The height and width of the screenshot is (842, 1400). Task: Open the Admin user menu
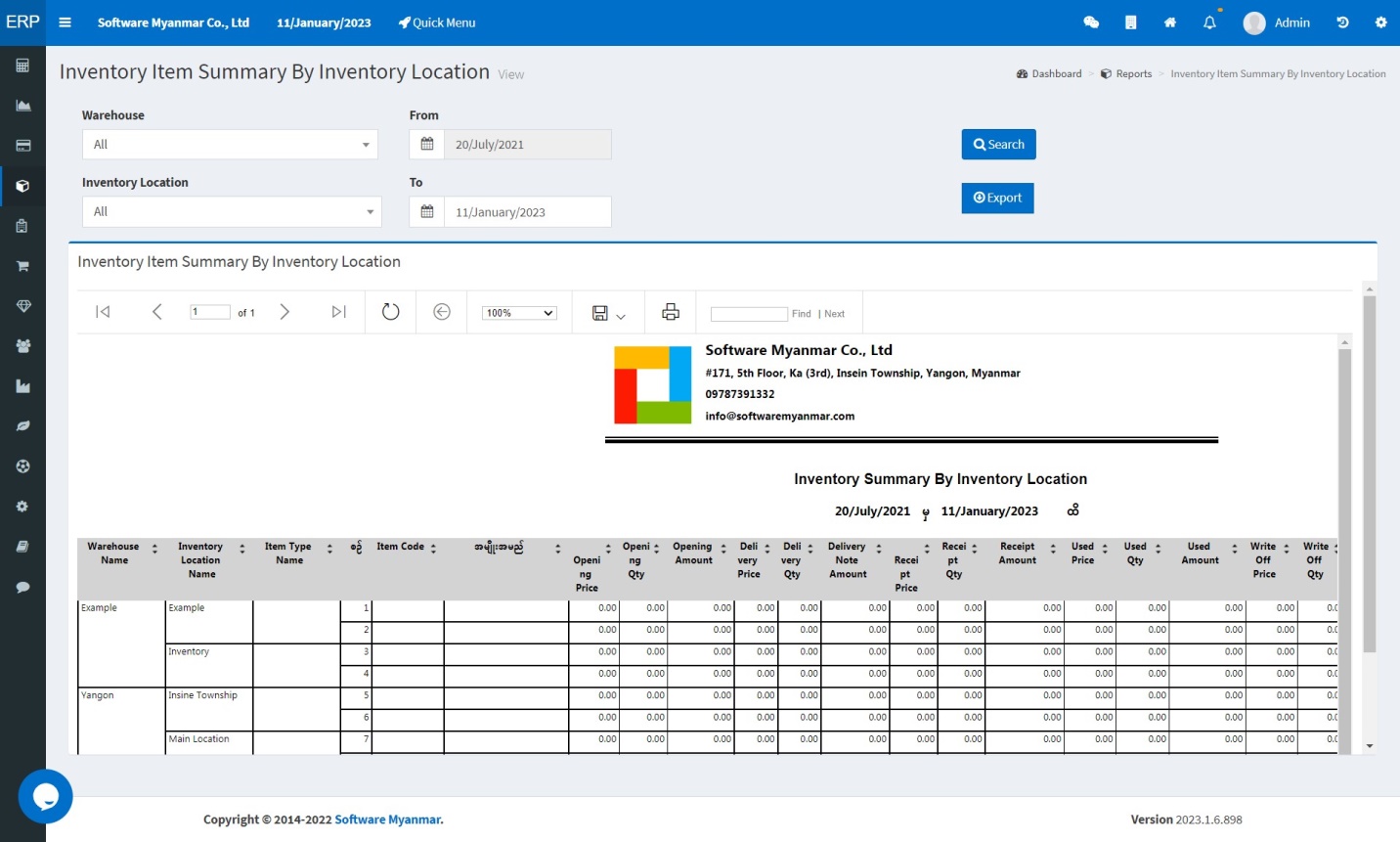(1277, 22)
